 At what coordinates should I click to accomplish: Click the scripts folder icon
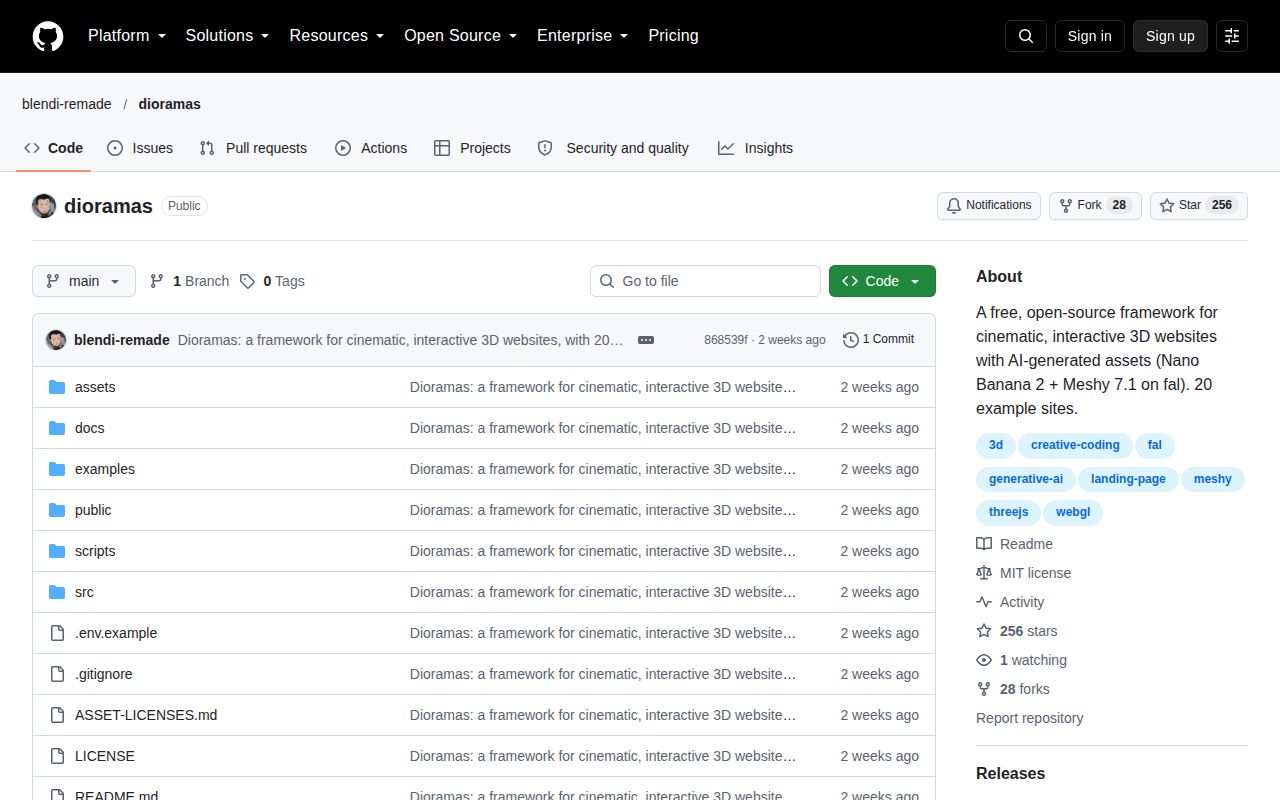tap(57, 551)
